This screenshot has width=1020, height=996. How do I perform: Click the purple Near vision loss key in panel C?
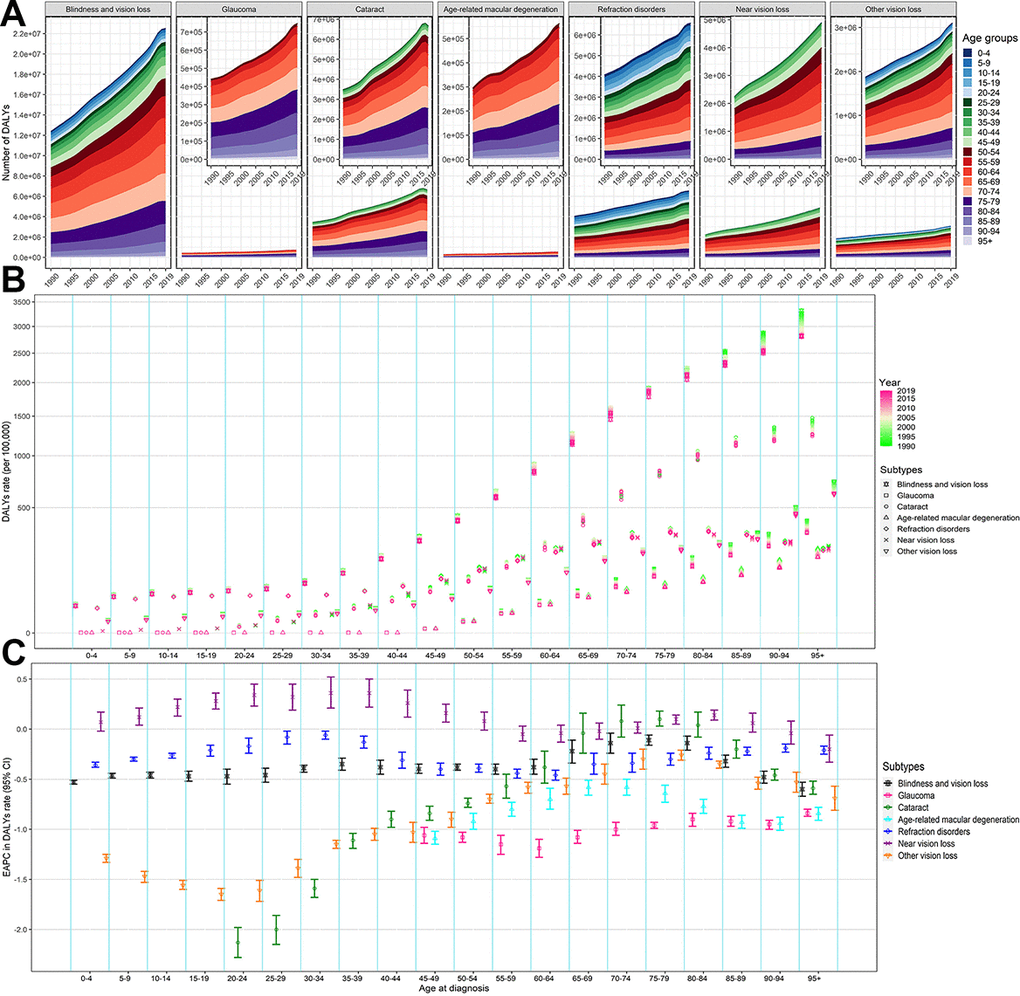890,843
